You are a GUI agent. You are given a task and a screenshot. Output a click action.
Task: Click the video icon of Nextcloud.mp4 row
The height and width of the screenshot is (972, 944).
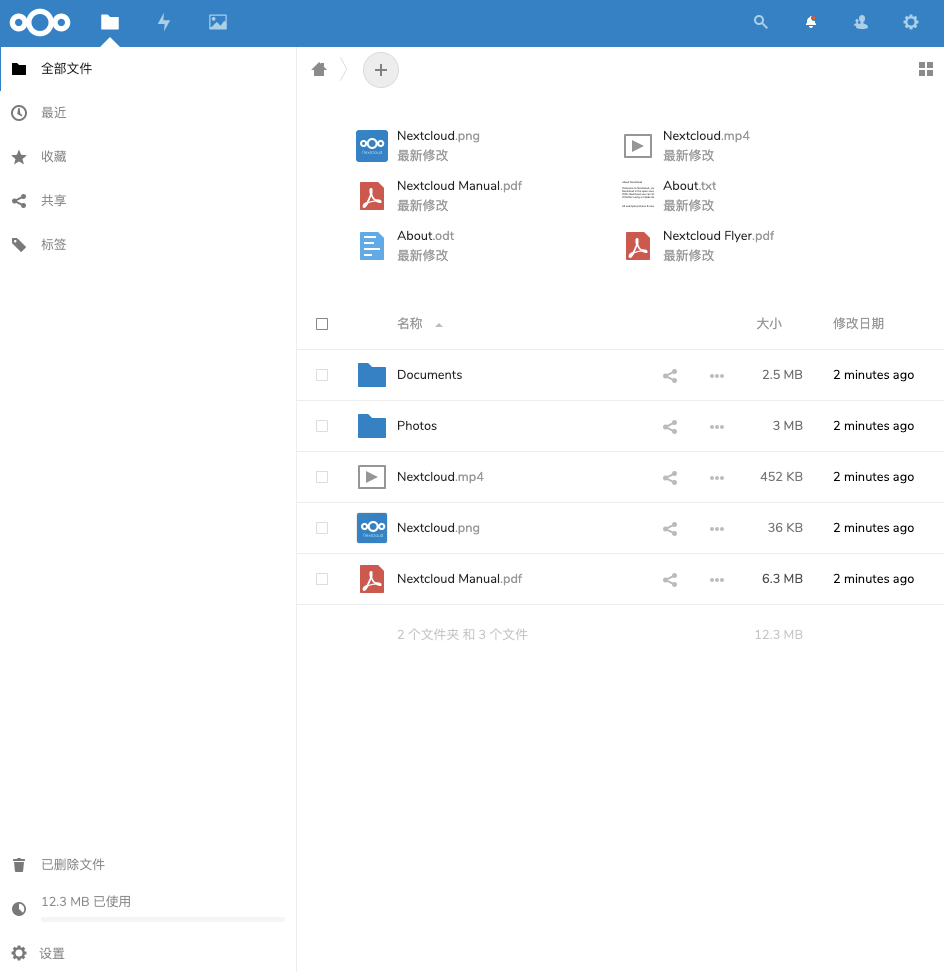click(x=372, y=477)
